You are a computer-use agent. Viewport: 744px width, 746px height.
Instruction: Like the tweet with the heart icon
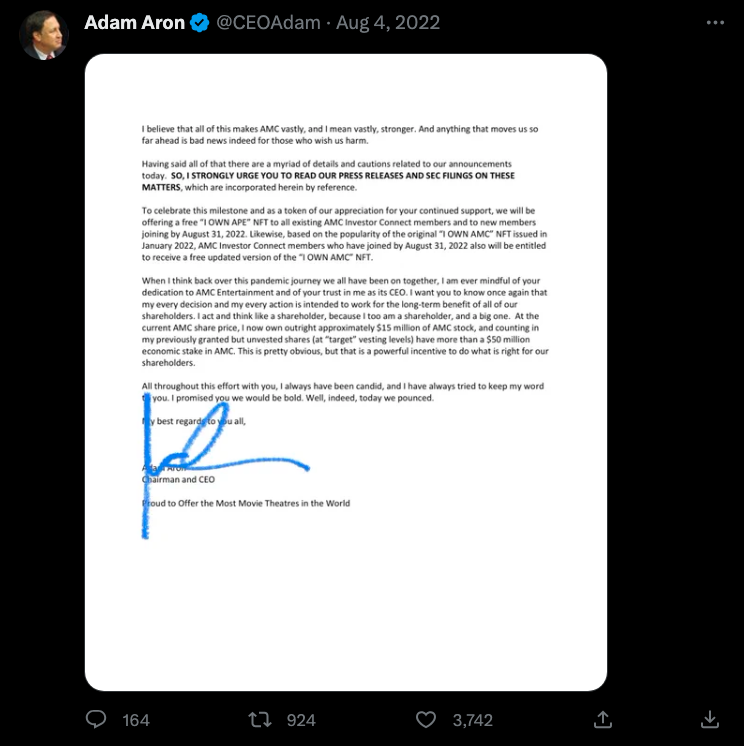point(426,719)
